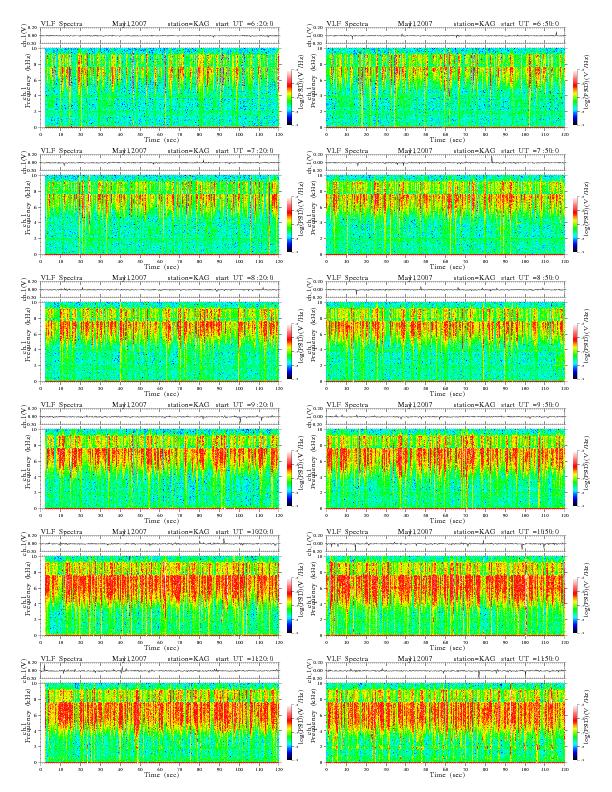Click the ch.1(V) waveform strip above 7:20:0 spectrogram

(x=160, y=163)
